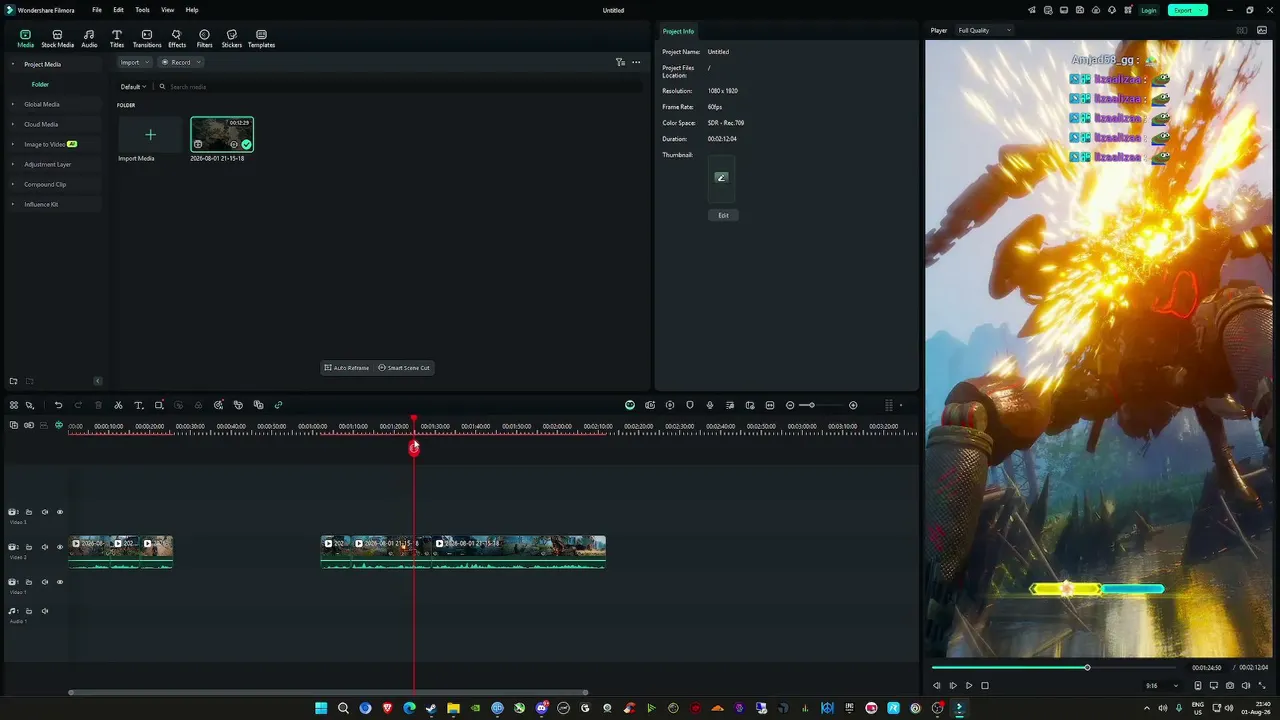Open the Tools menu
The width and height of the screenshot is (1280, 720).
[142, 10]
